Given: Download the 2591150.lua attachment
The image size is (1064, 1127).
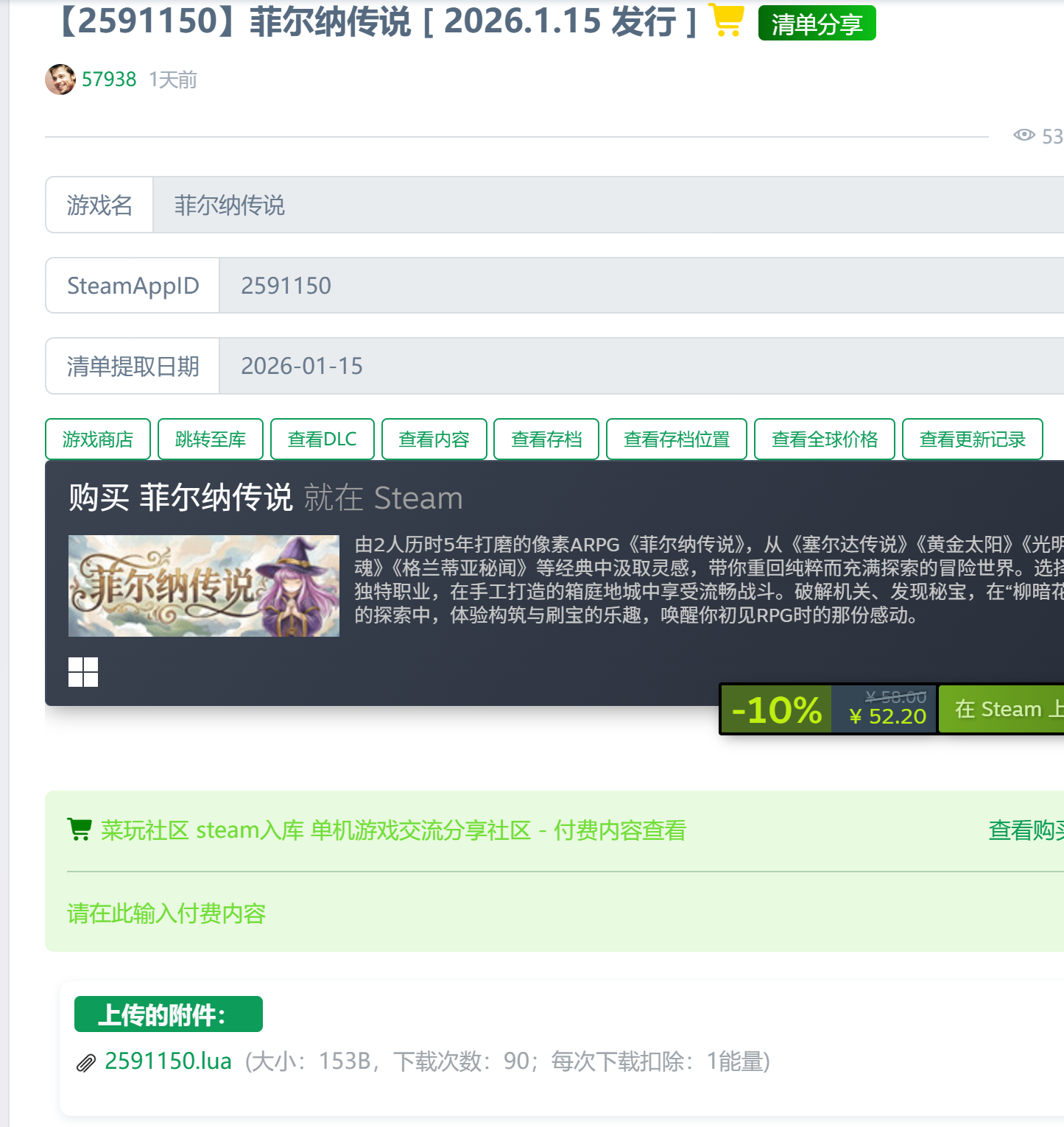Looking at the screenshot, I should click(168, 1061).
